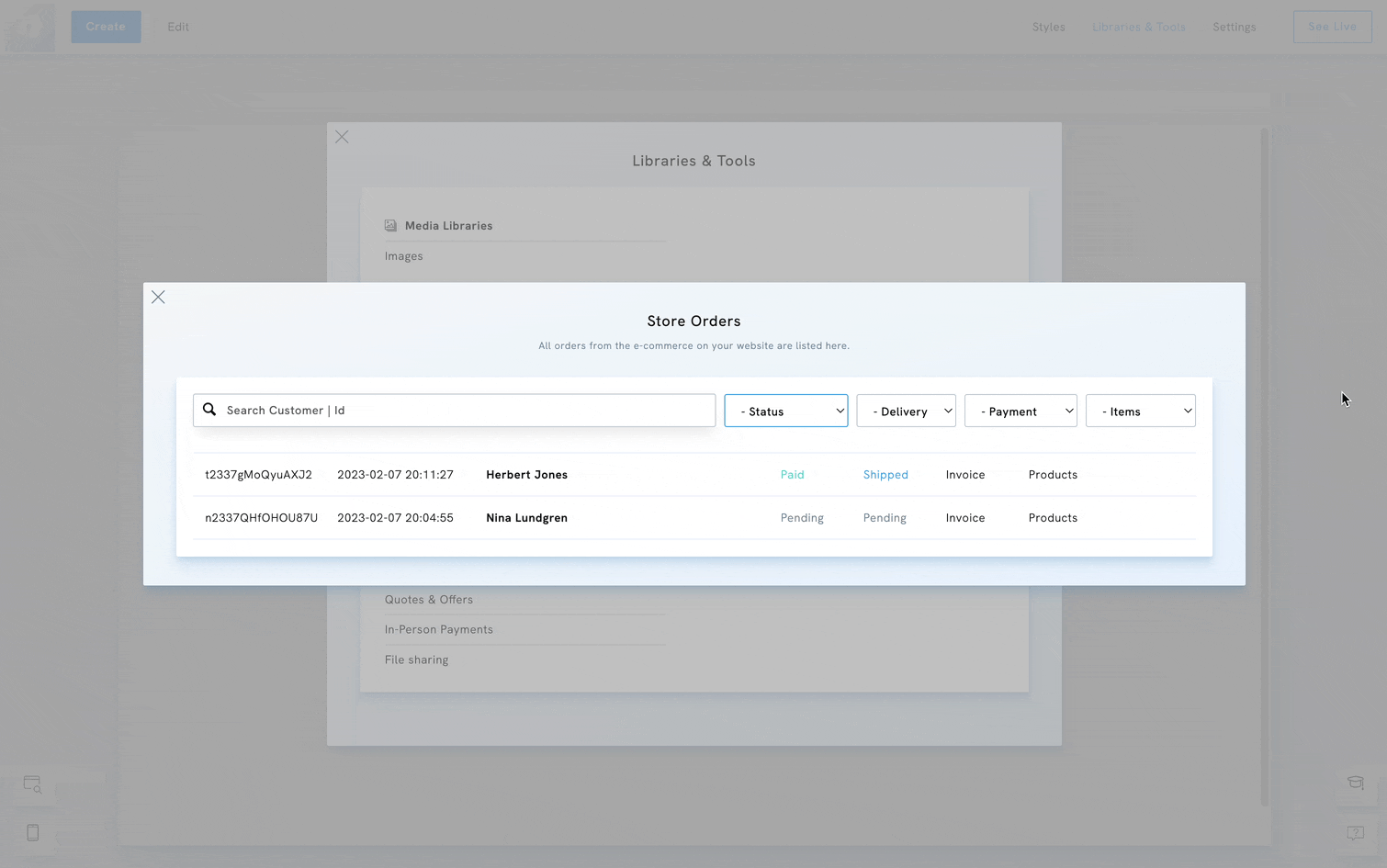Open the page search icon bottom-left

pos(32,784)
